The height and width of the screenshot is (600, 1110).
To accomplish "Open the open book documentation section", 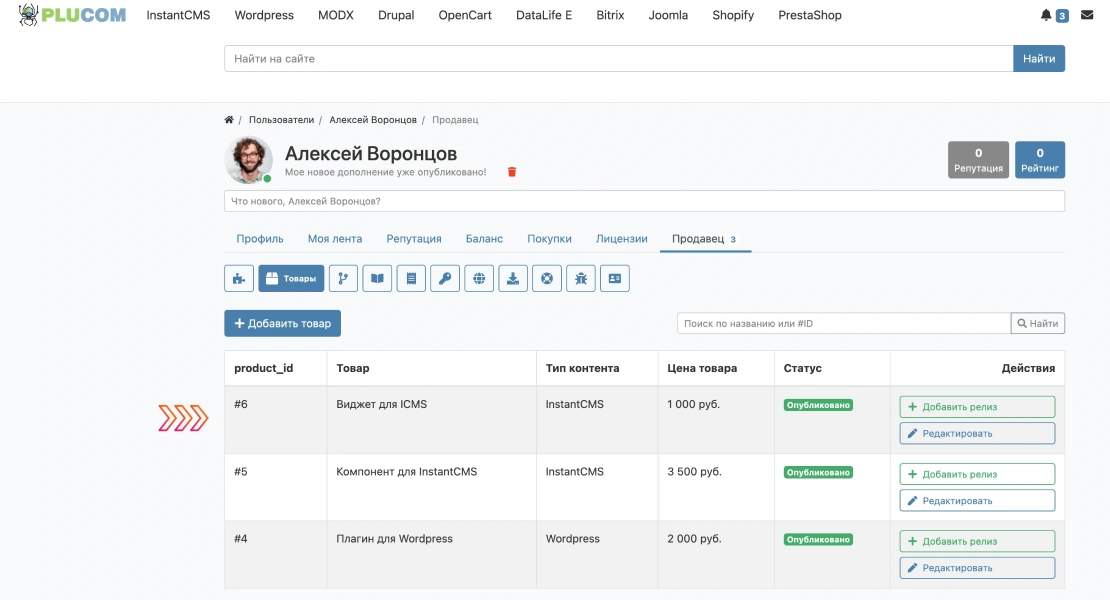I will point(377,278).
